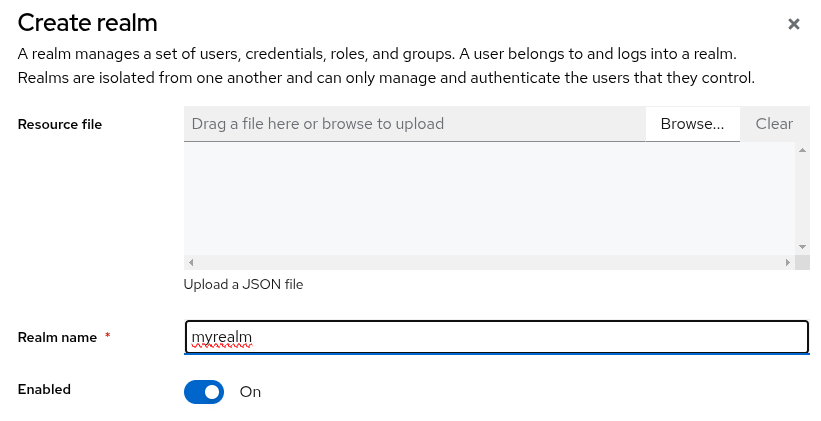Click the vertical scrollbar track of text area
Image resolution: width=821 pixels, height=421 pixels.
(x=802, y=198)
